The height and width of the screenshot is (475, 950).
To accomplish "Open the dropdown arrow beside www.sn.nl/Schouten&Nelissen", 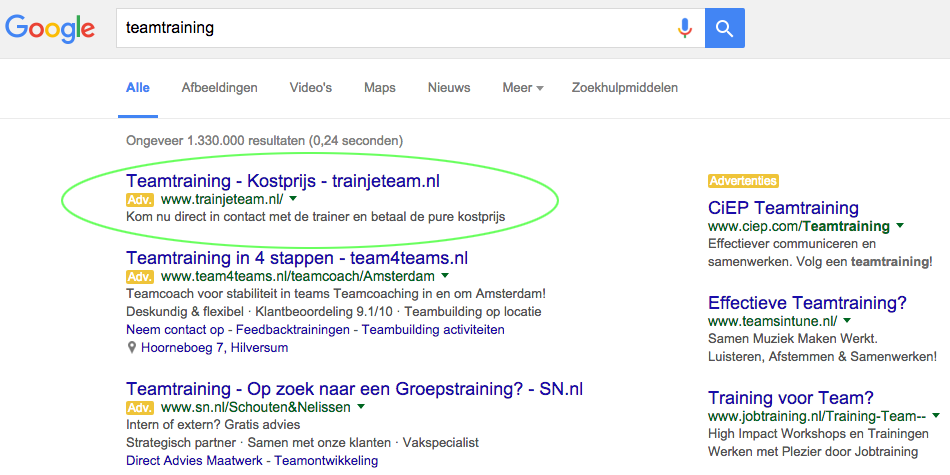I will pyautogui.click(x=361, y=407).
